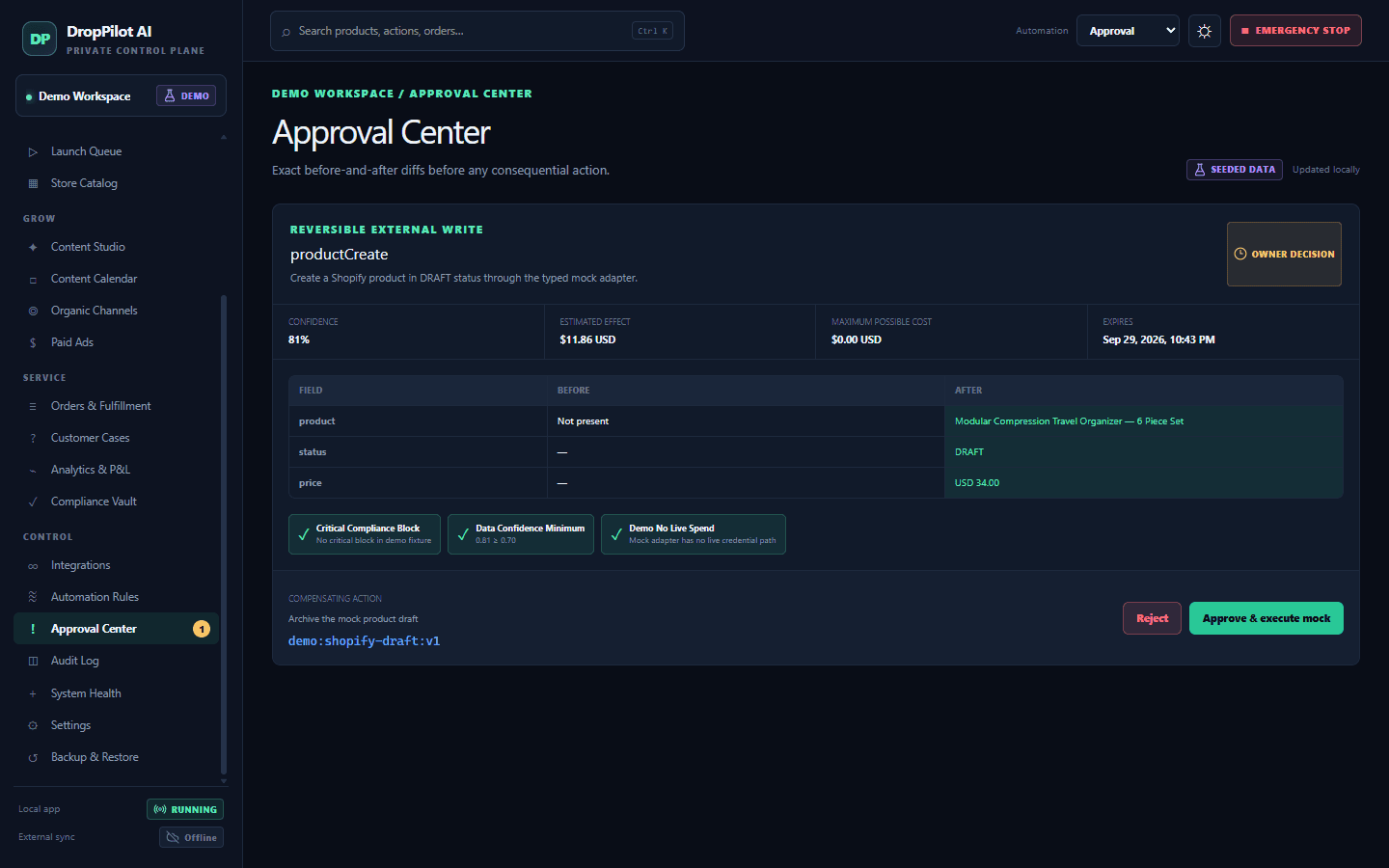Screen dimensions: 1389x868
Task: Click the Customer Cases question icon
Action: [33, 438]
